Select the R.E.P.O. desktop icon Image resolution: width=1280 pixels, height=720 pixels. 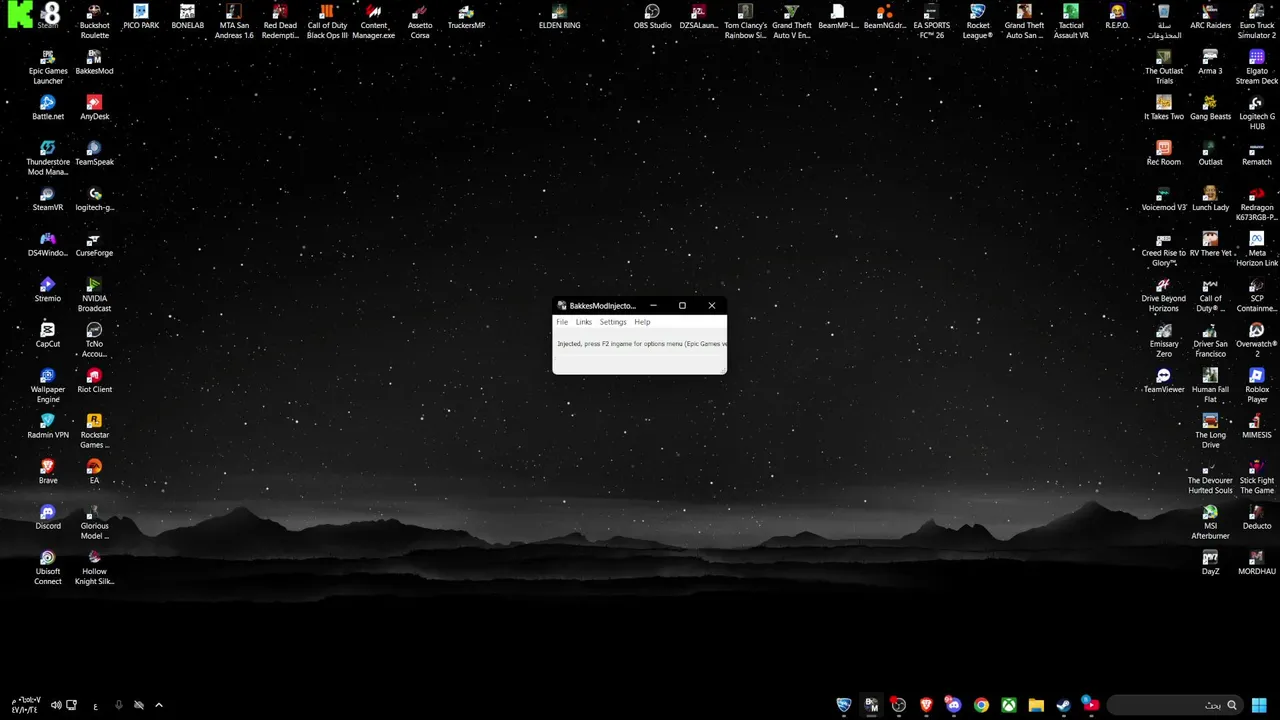[x=1117, y=17]
